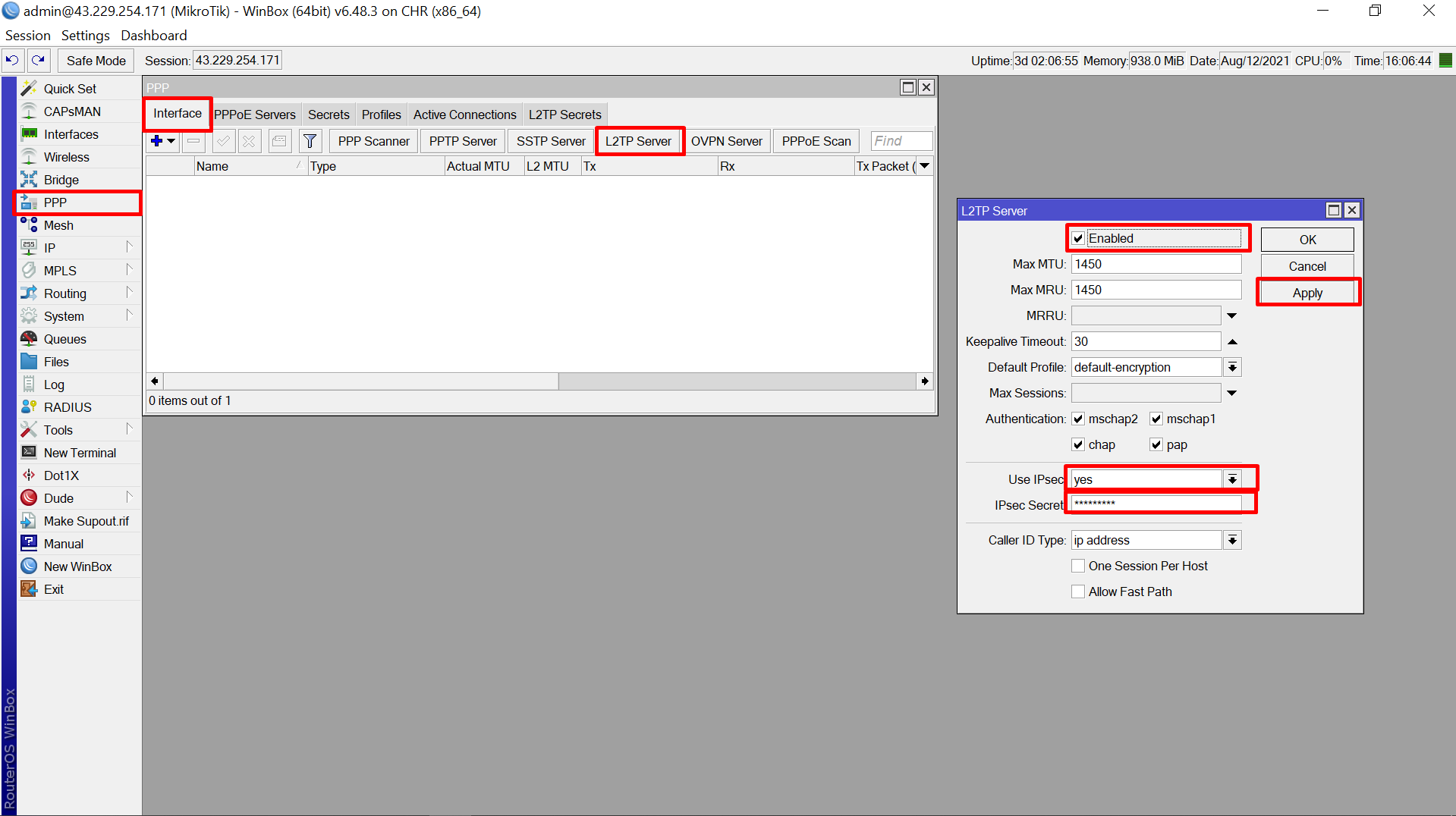
Task: Open the CAPsMAN menu icon
Action: (x=29, y=111)
